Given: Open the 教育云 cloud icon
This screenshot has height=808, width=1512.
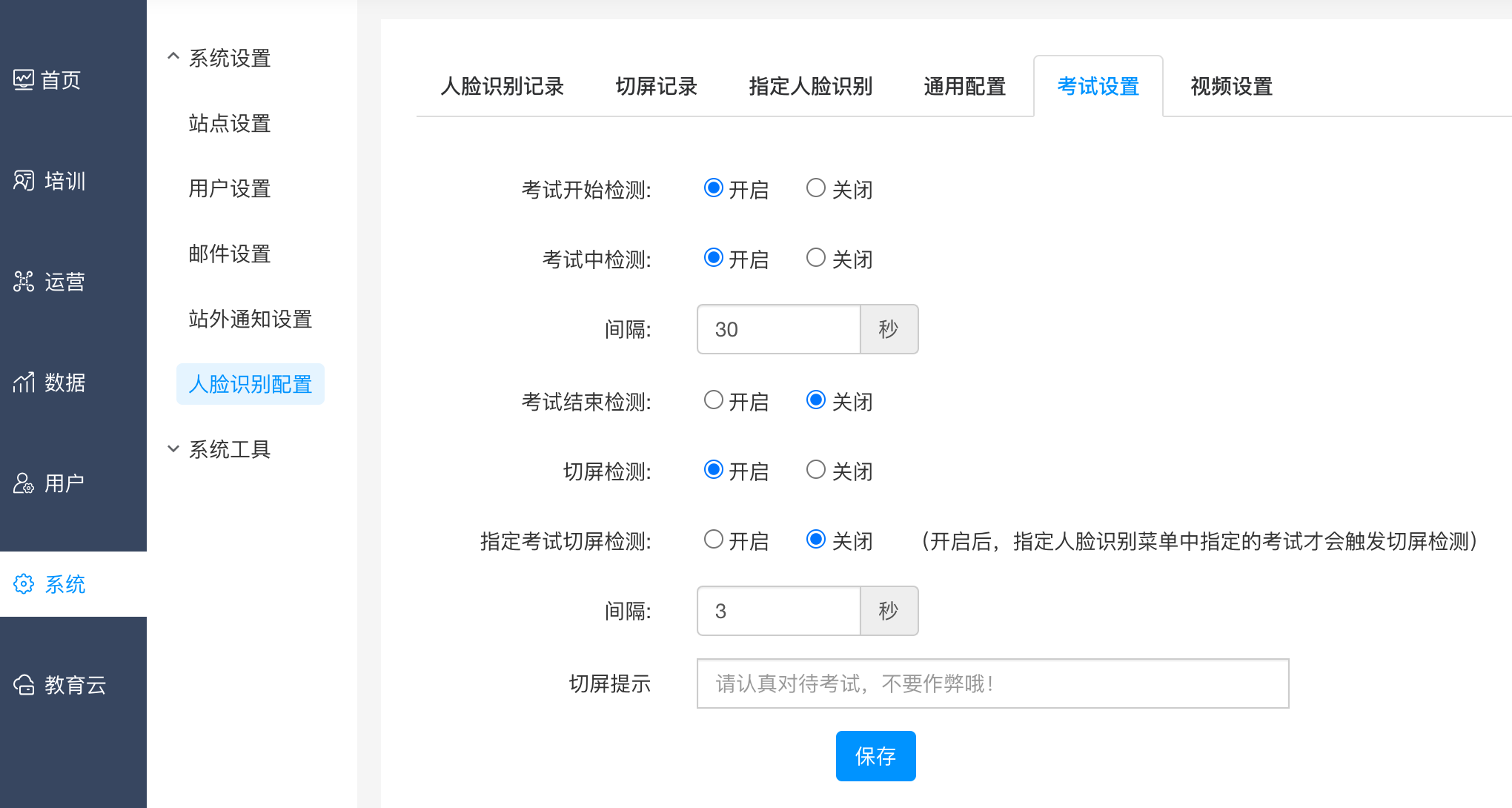Looking at the screenshot, I should (x=24, y=684).
